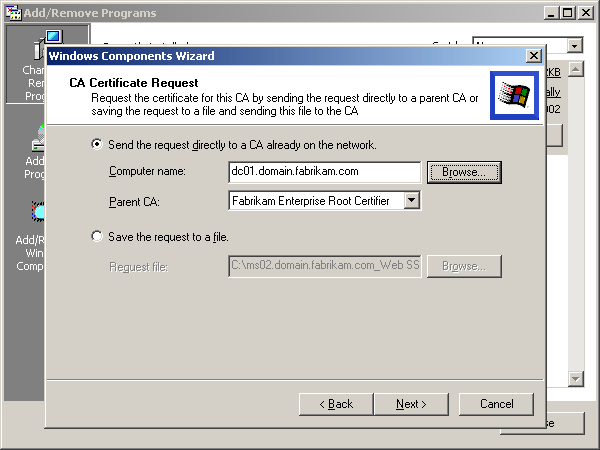Go Back to the previous wizard page
600x450 pixels.
[335, 404]
